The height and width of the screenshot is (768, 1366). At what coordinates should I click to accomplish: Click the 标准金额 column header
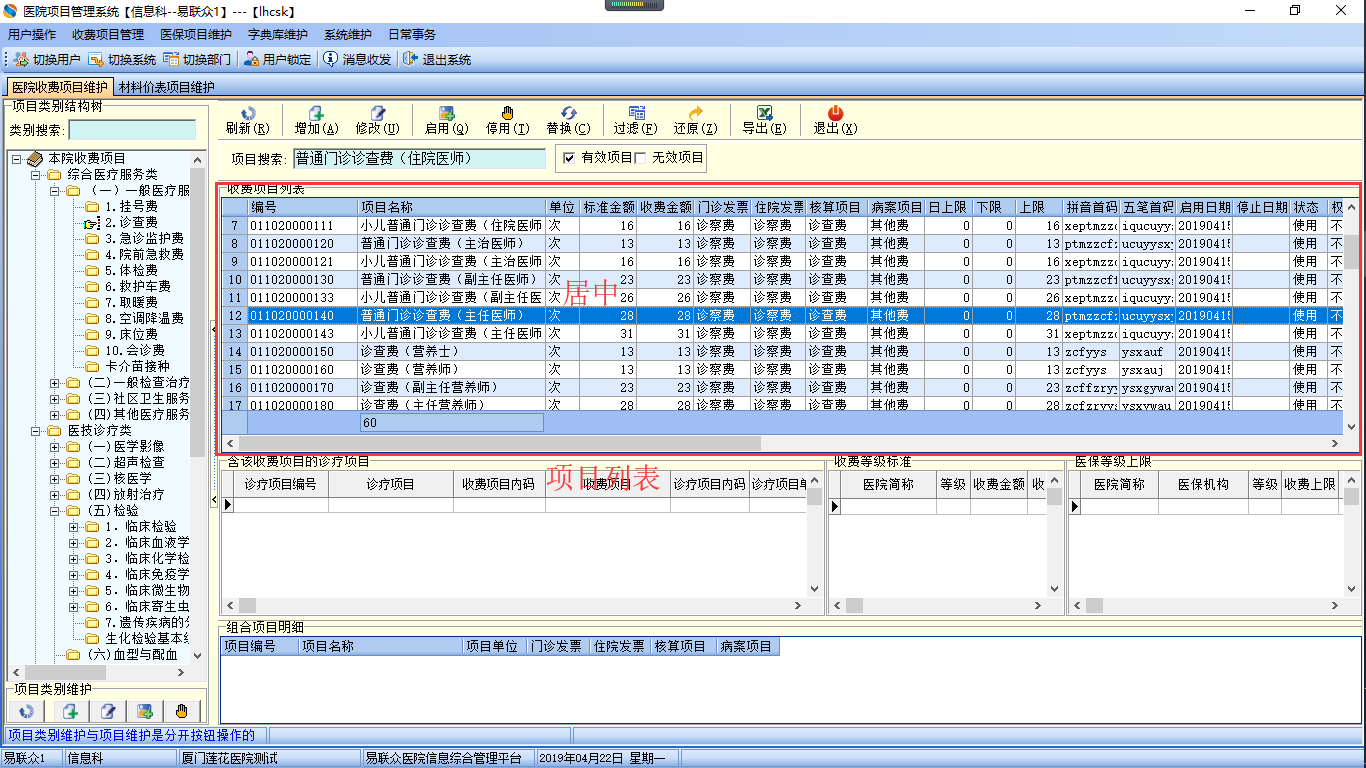point(609,207)
